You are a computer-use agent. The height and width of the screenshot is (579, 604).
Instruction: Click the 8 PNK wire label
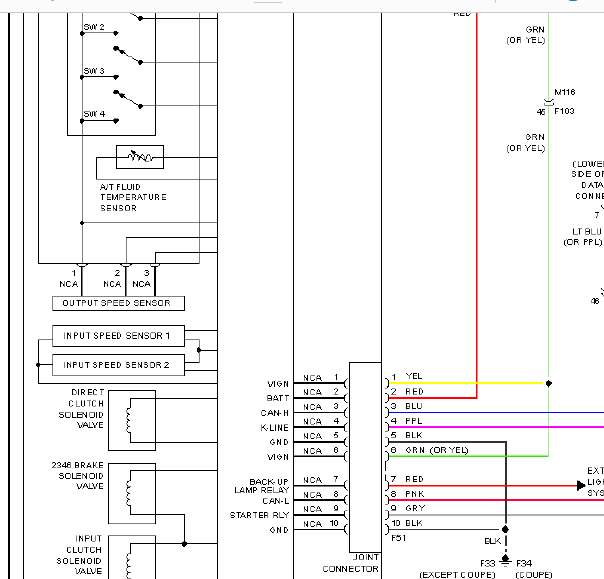(x=408, y=494)
